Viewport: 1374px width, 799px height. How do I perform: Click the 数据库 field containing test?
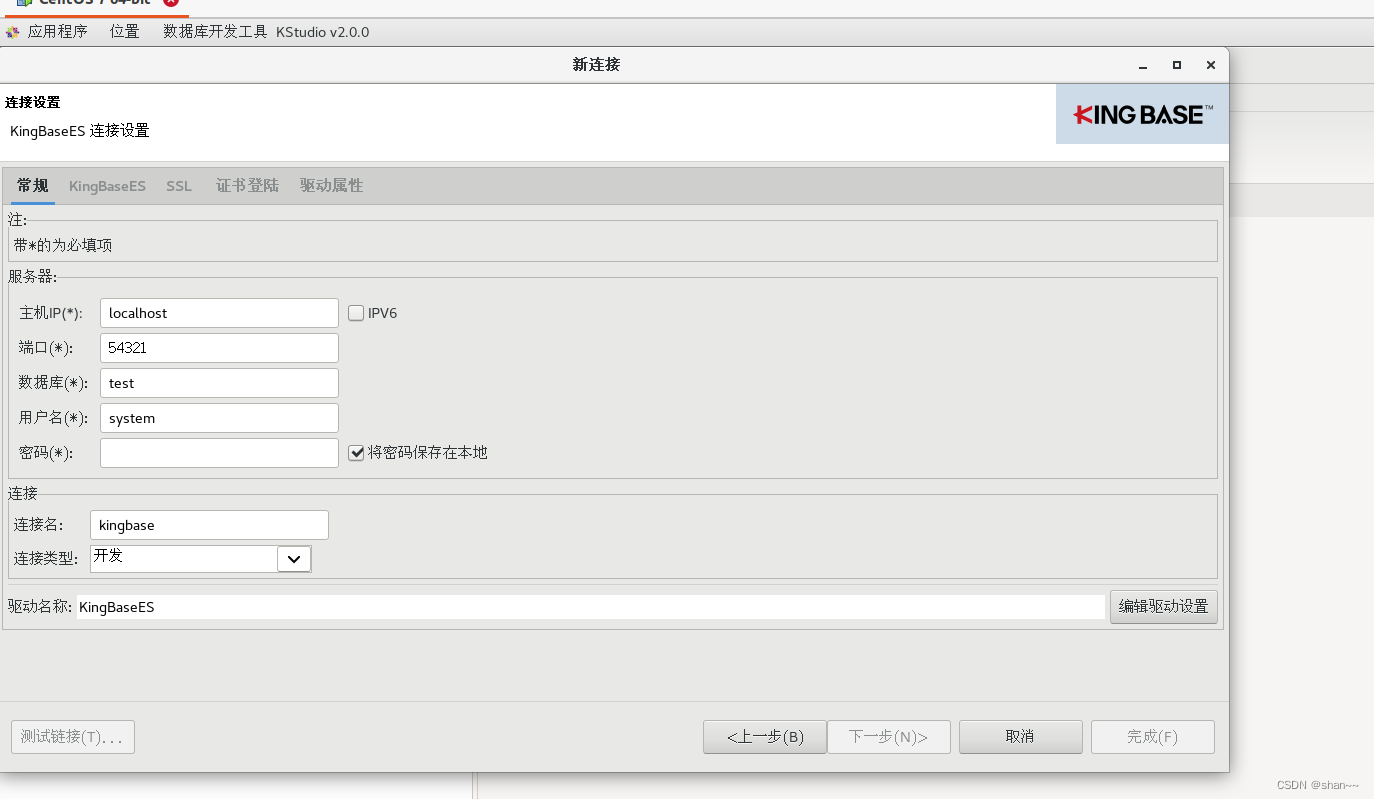pos(219,383)
